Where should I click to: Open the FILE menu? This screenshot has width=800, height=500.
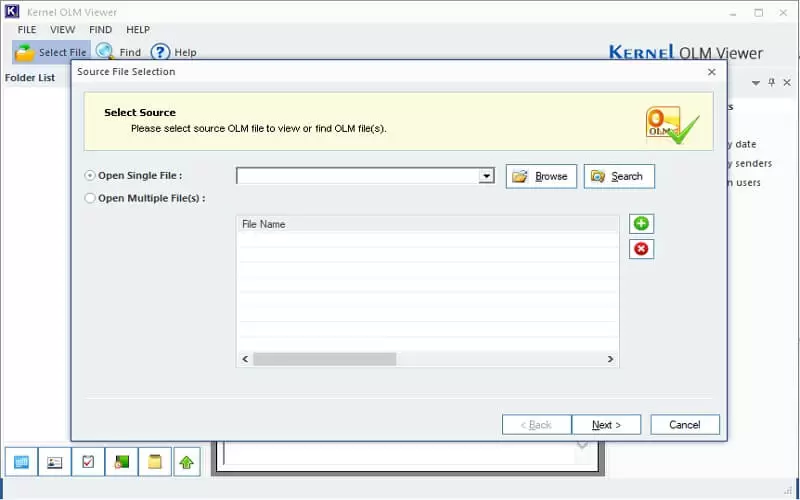tap(27, 30)
